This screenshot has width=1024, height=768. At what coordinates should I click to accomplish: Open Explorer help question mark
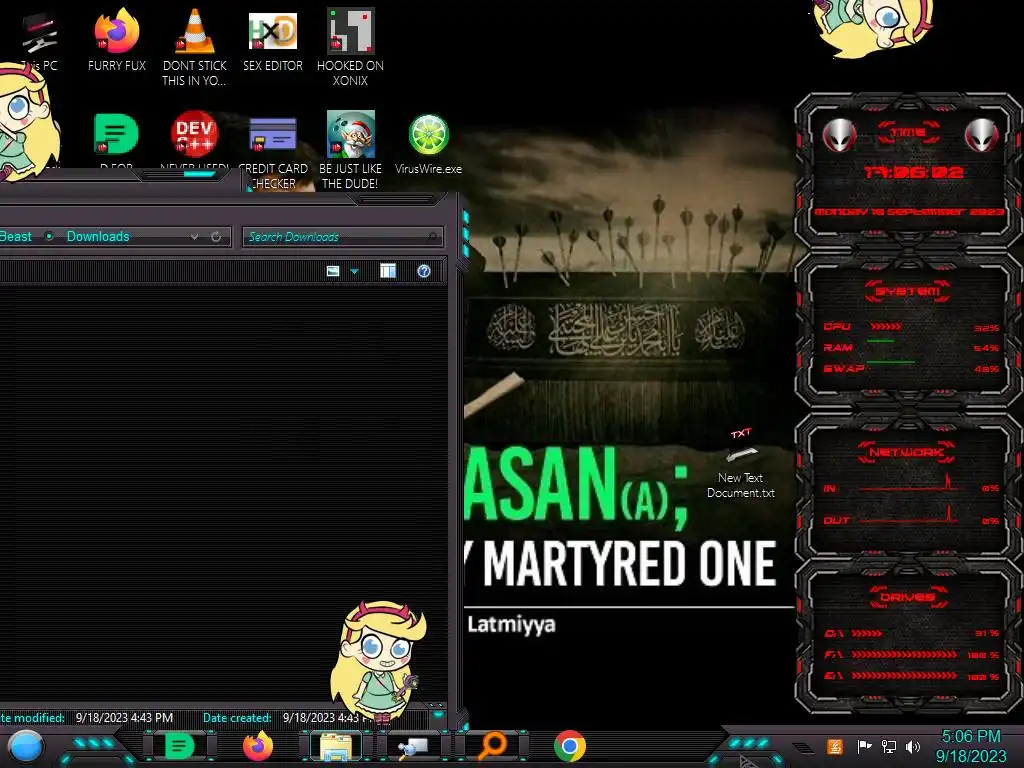click(424, 271)
